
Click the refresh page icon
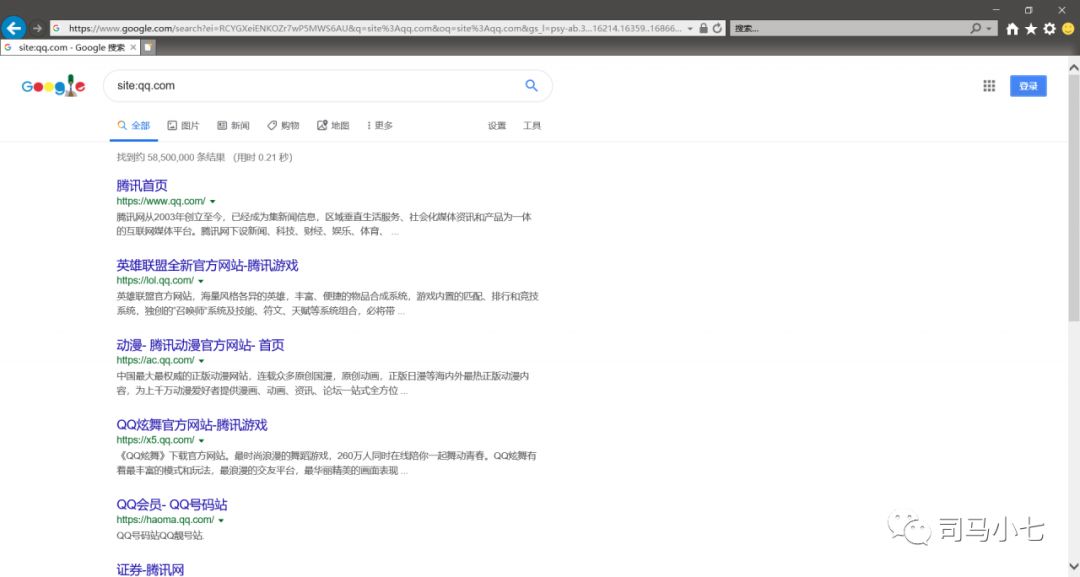click(717, 29)
